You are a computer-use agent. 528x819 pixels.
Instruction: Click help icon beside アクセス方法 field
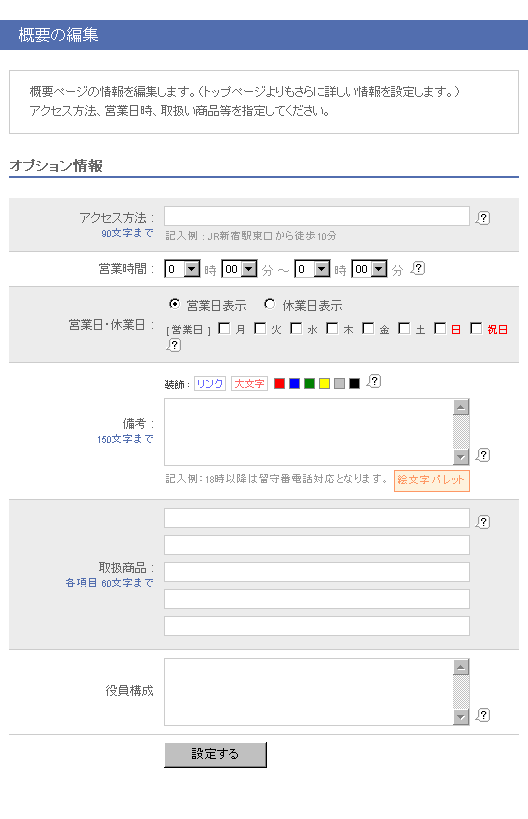coord(483,218)
